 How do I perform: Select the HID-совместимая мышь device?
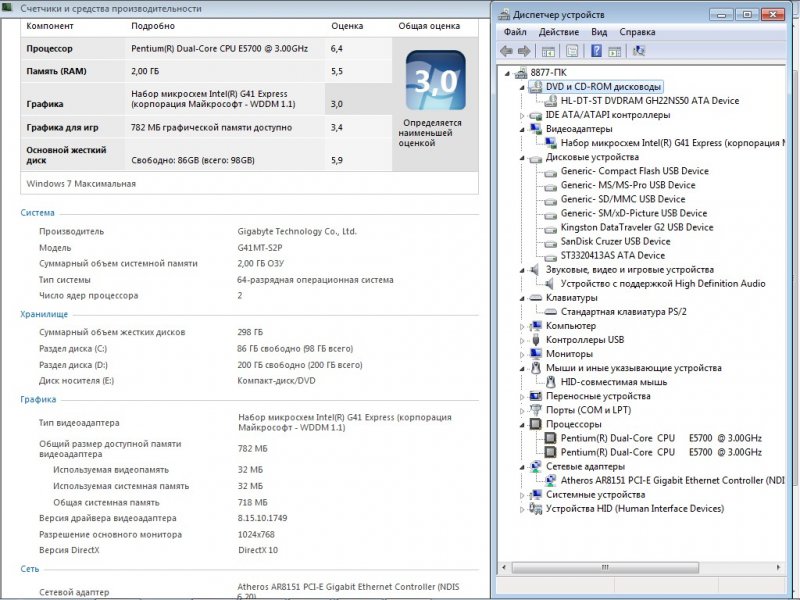pyautogui.click(x=613, y=382)
